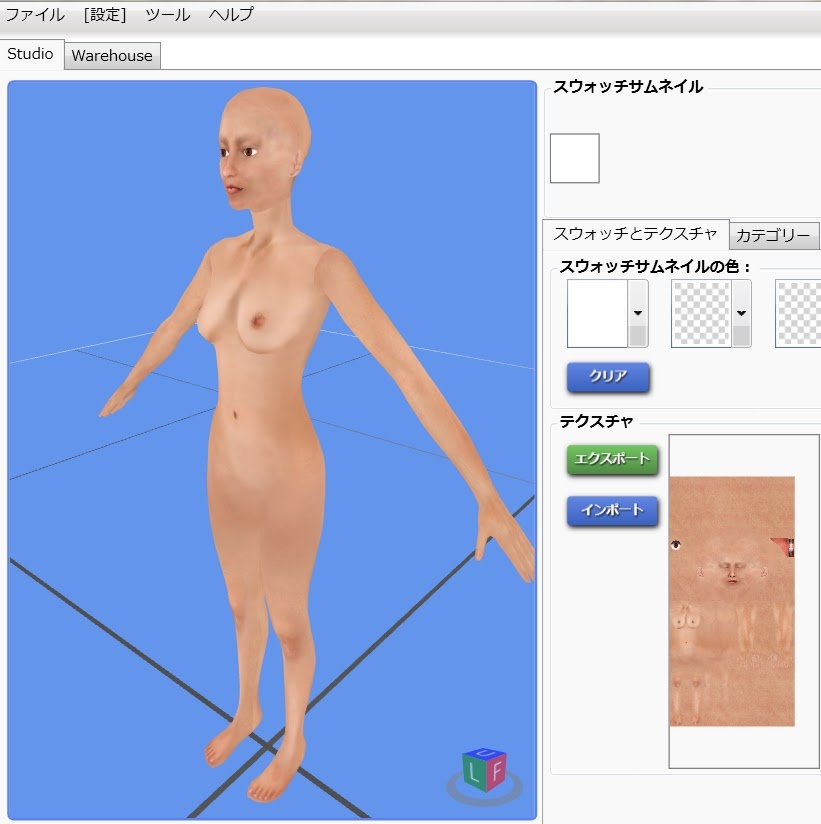Switch to the カテゴリー tab

[x=773, y=236]
